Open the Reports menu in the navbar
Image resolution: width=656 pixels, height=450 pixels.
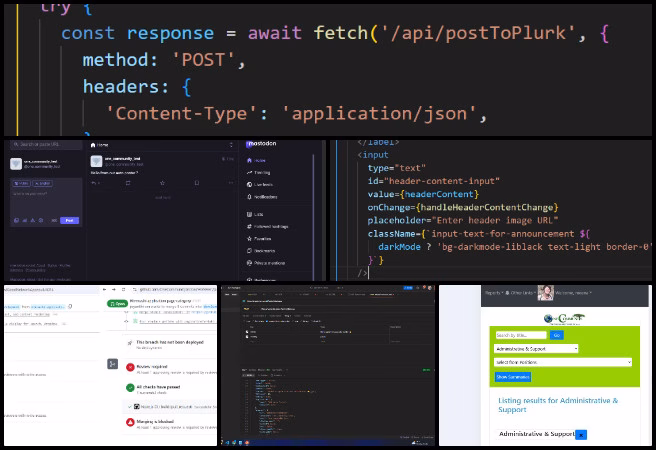[x=493, y=293]
